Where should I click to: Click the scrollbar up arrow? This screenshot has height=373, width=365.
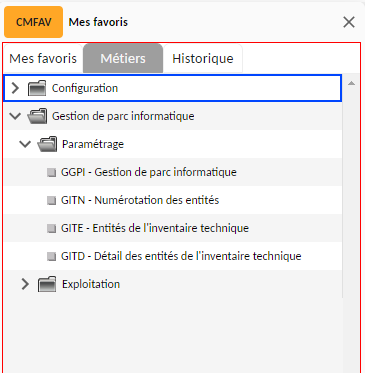point(351,83)
